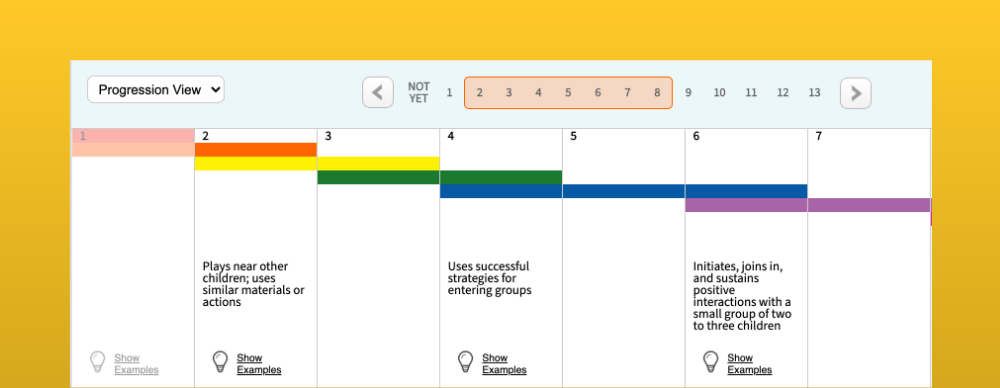Click the next levels arrow button
Screen dimensions: 1000x388
click(855, 93)
